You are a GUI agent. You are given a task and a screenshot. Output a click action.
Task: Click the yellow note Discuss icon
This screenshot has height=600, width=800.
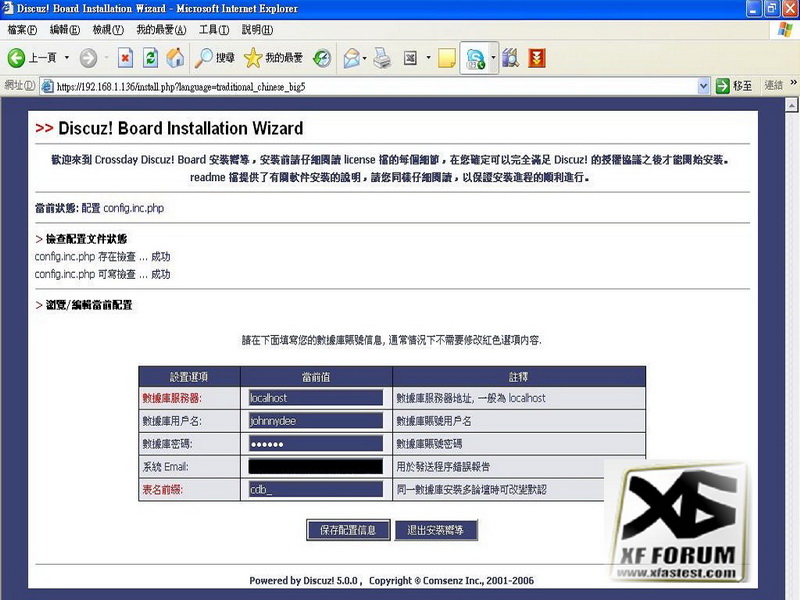446,58
